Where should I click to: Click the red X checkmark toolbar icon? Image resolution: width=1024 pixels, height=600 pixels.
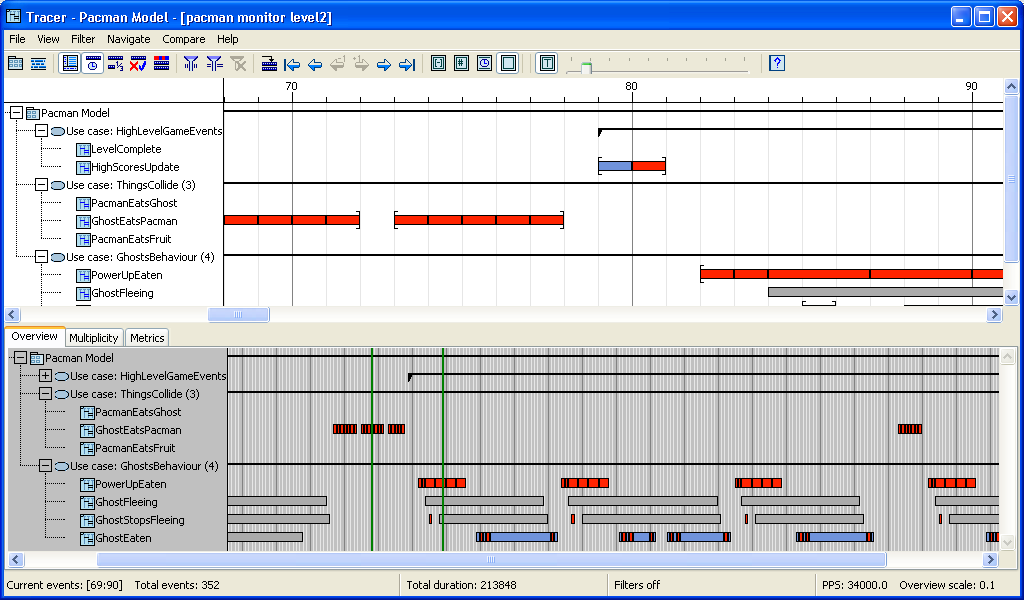coord(138,64)
